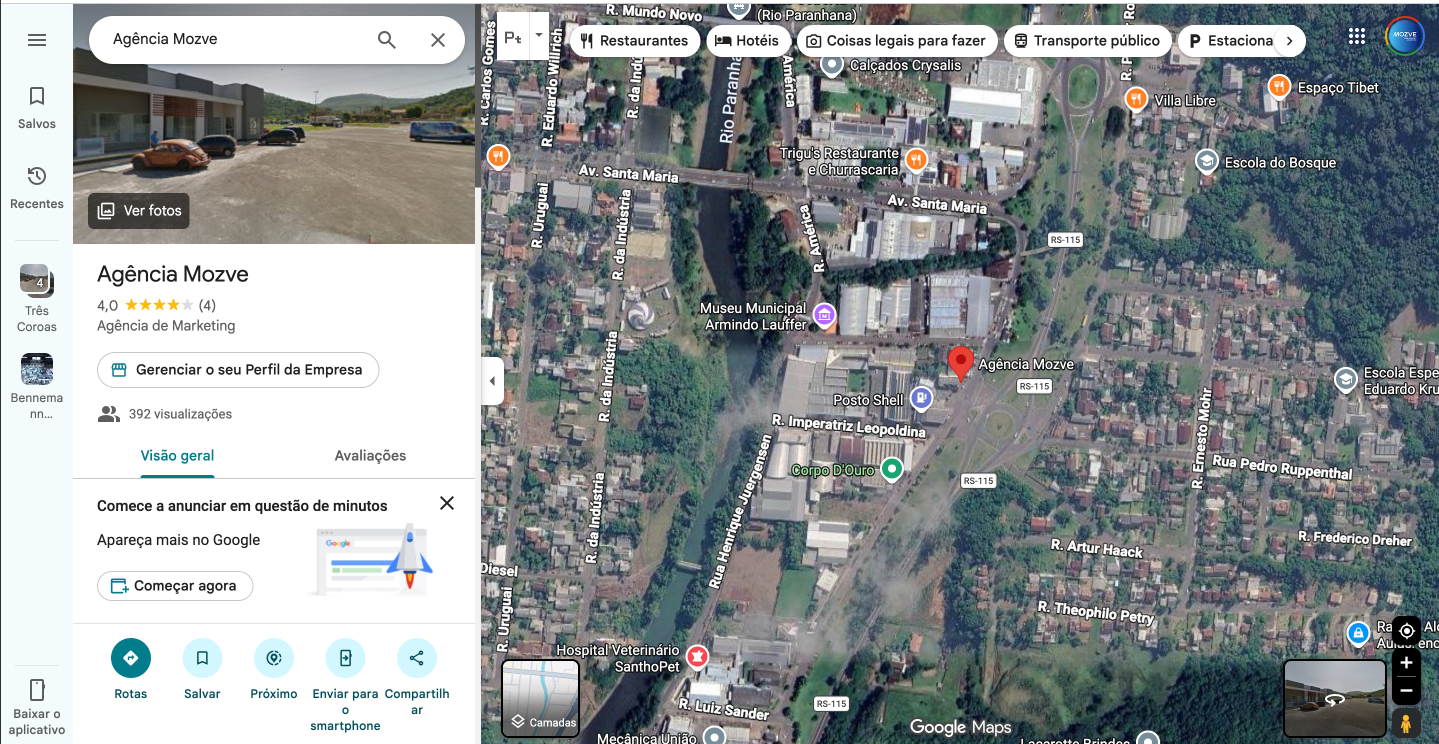Click the Villa Libre restaurant marker
Viewport: 1439px width, 744px height.
[1135, 99]
